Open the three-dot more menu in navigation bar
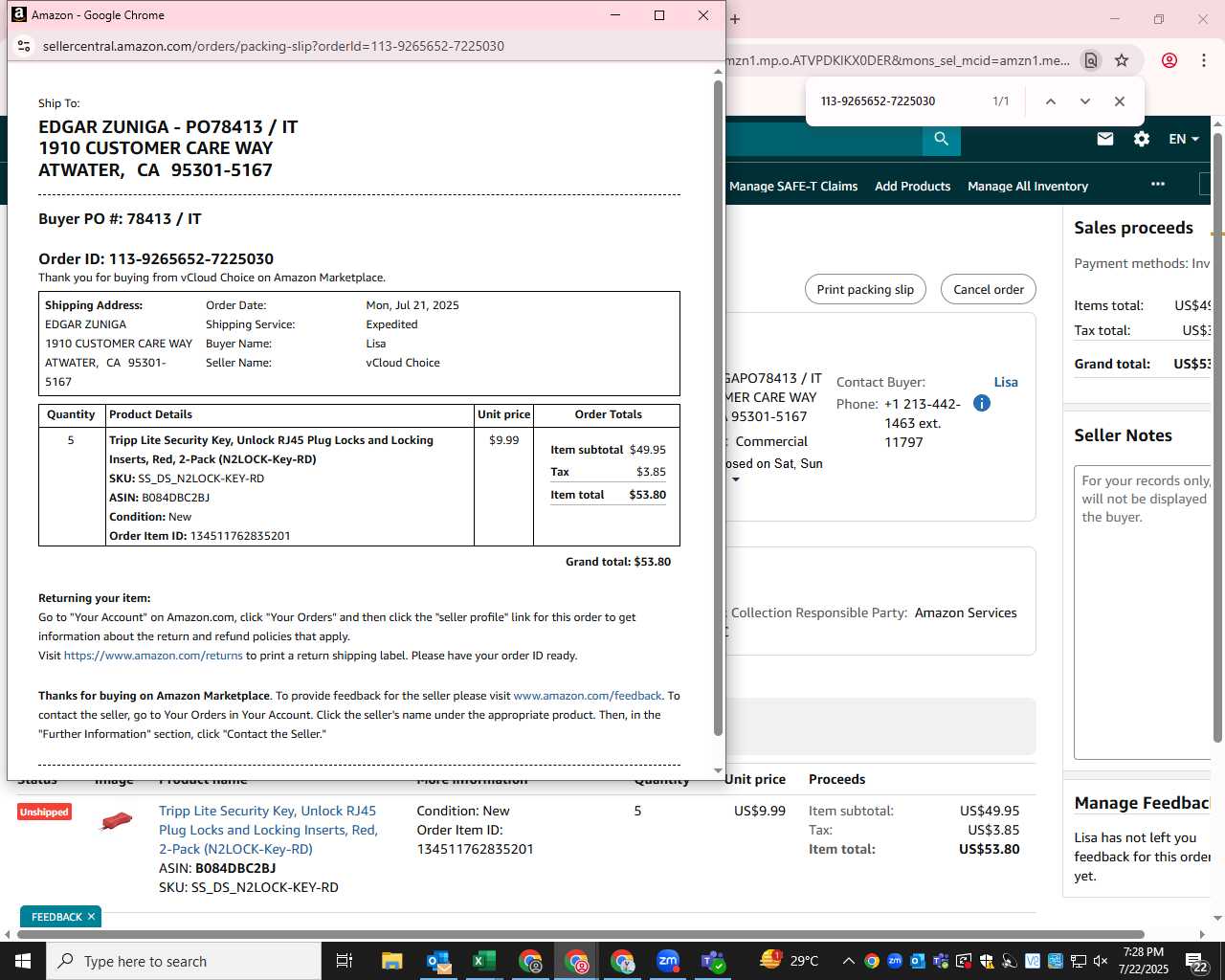The height and width of the screenshot is (980, 1225). (x=1158, y=184)
